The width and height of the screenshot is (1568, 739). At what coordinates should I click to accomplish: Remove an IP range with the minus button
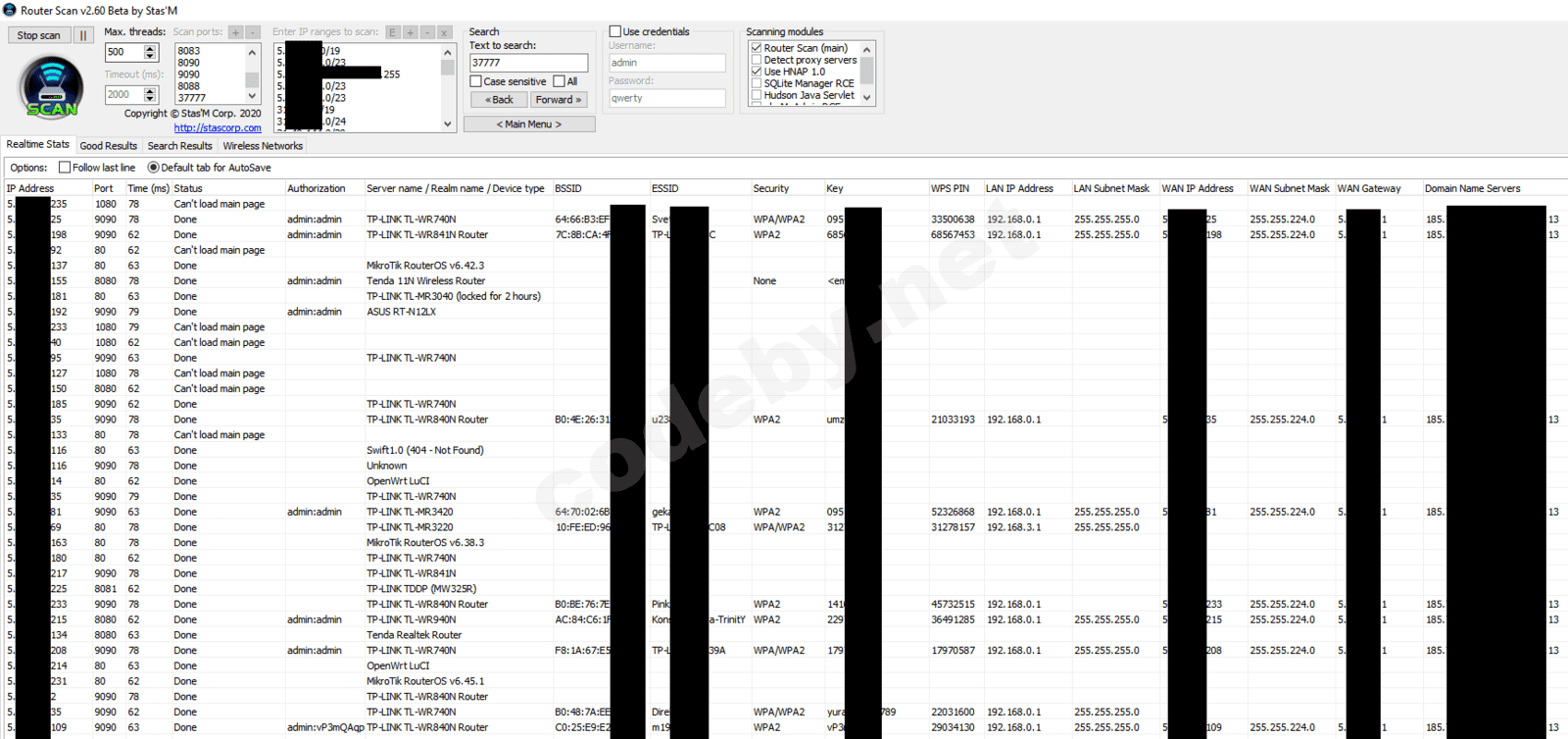tap(427, 32)
